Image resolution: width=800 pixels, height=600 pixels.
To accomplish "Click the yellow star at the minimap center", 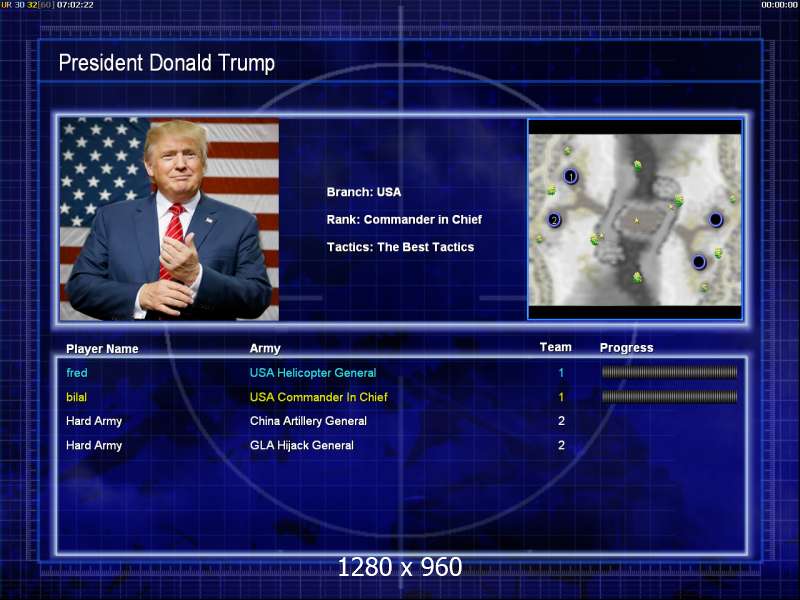I will pyautogui.click(x=636, y=220).
